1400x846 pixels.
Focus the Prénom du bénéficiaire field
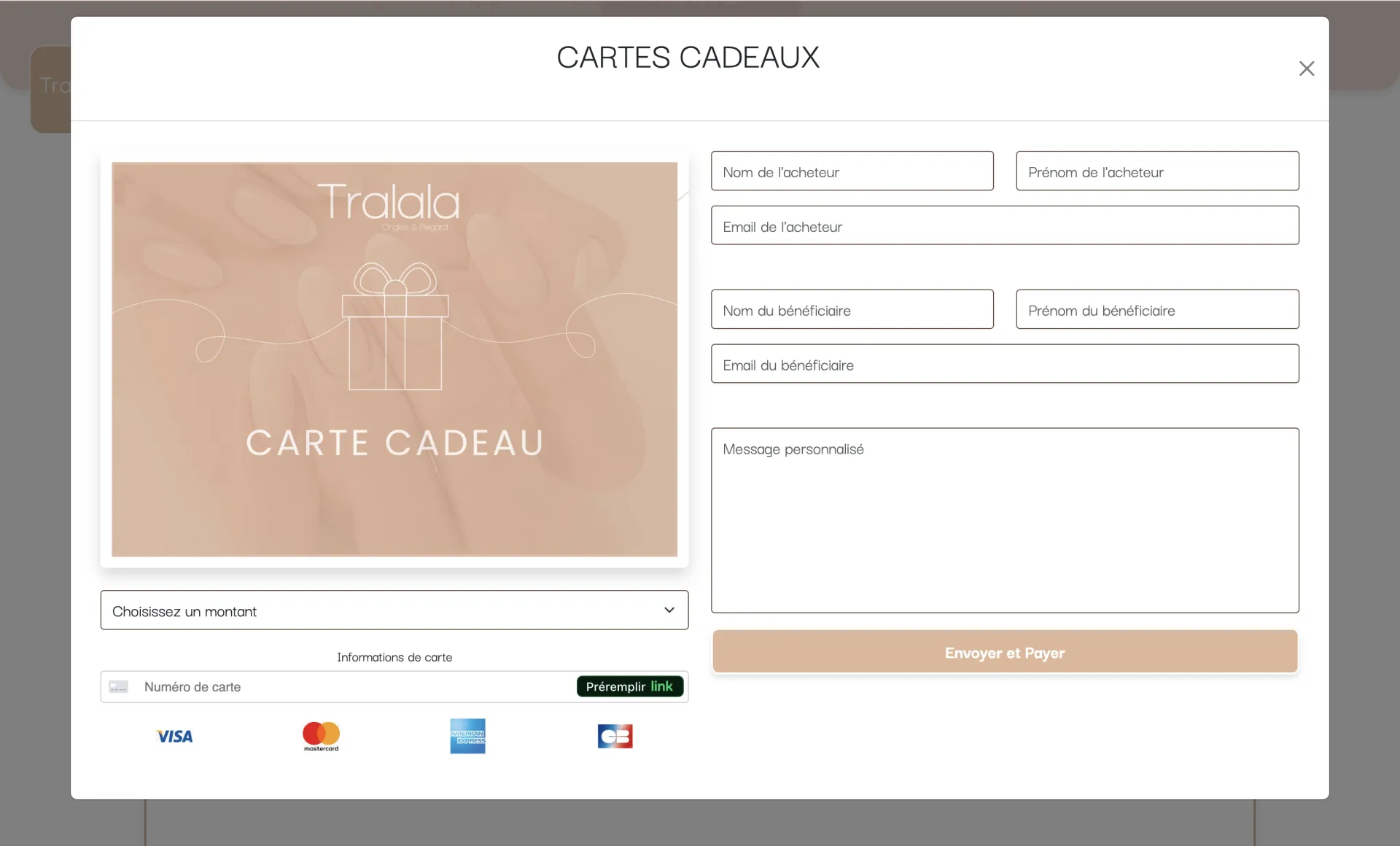point(1157,309)
